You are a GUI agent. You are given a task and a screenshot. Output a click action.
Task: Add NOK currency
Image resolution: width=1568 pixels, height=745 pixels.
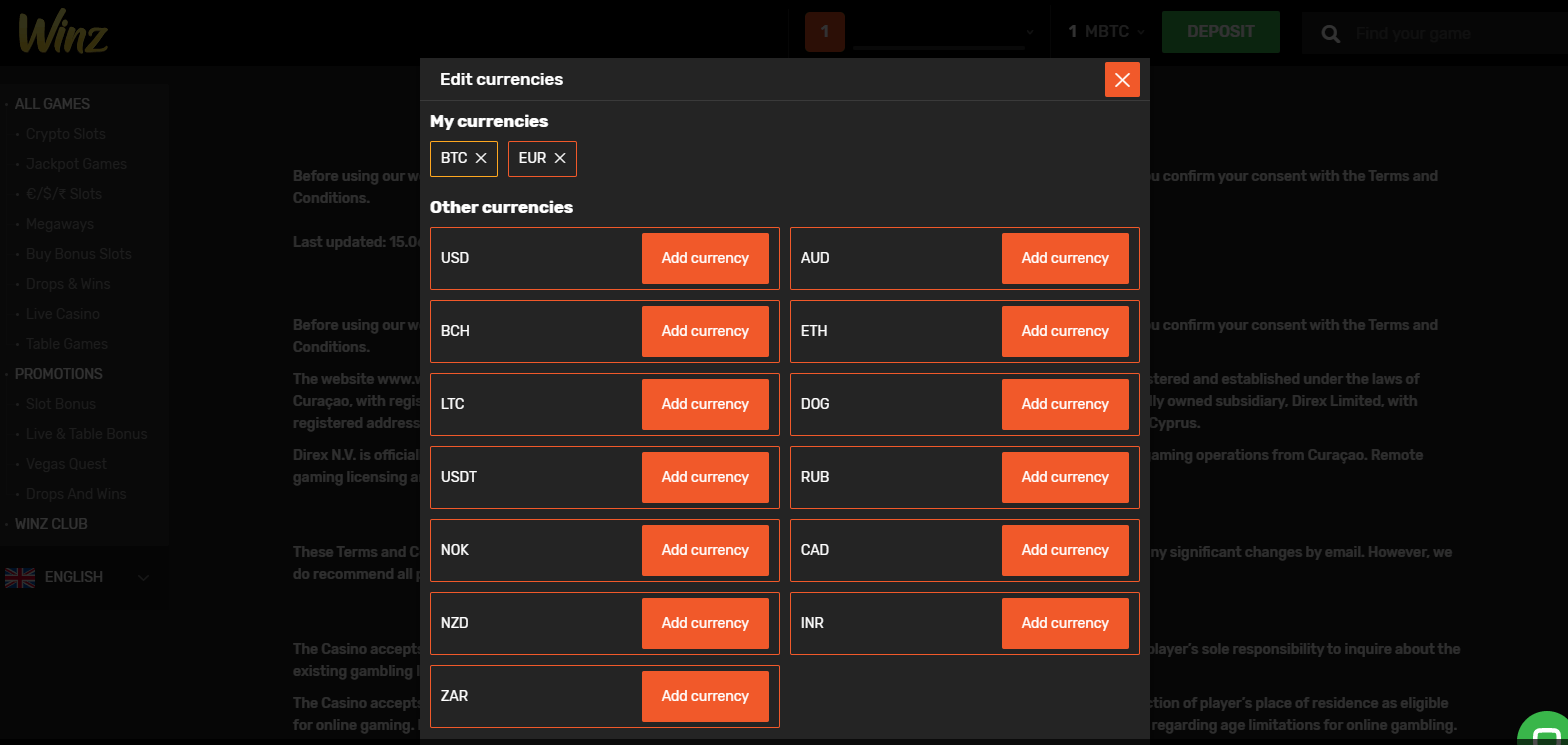tap(705, 550)
